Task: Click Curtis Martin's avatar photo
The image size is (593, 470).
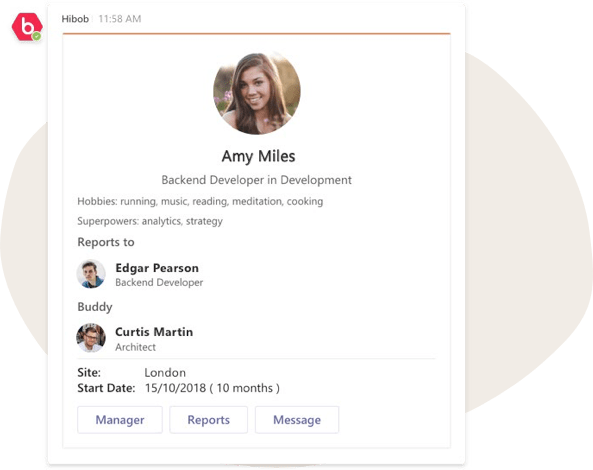Action: [x=91, y=338]
